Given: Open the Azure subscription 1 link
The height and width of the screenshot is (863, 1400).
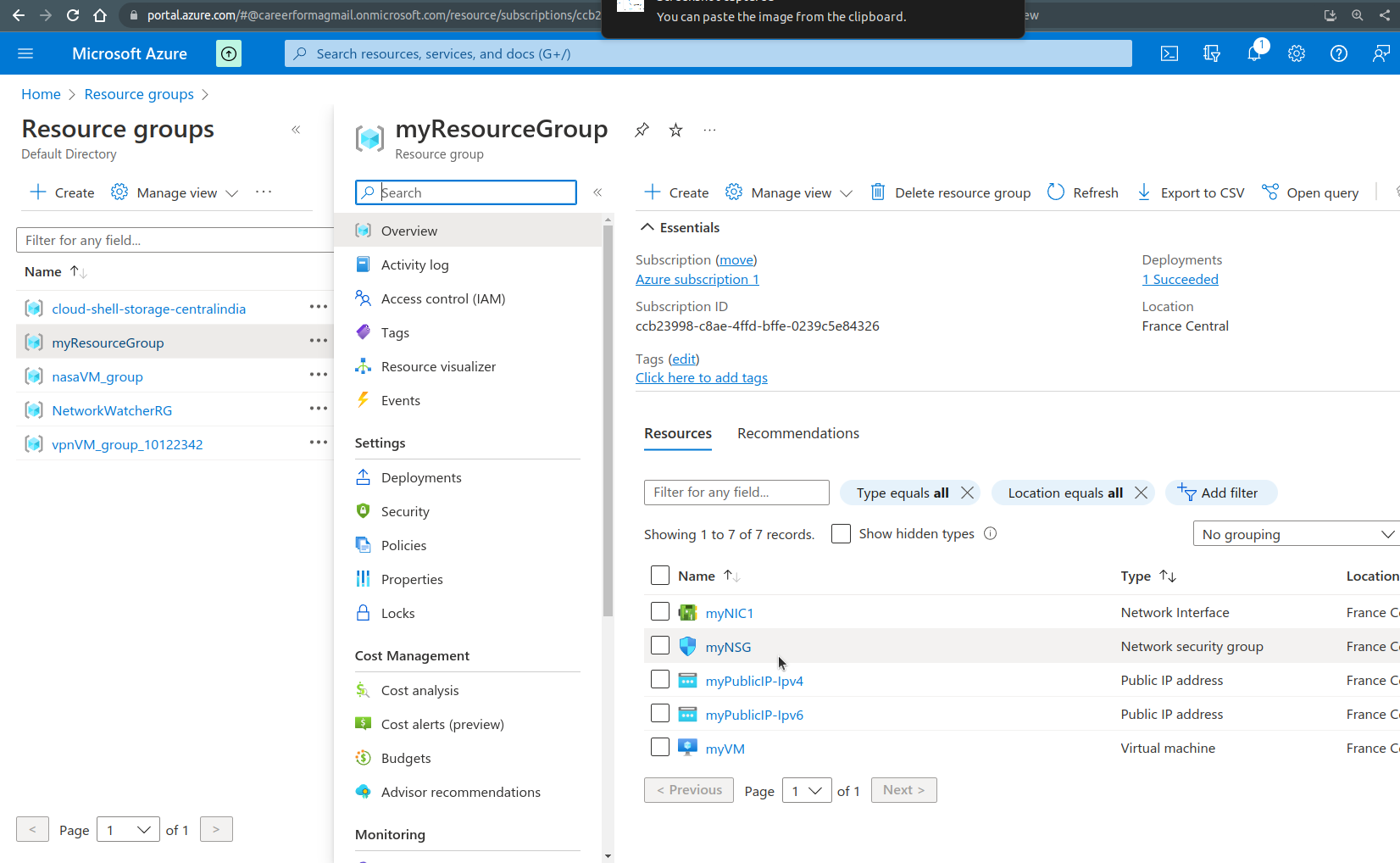Looking at the screenshot, I should point(697,279).
